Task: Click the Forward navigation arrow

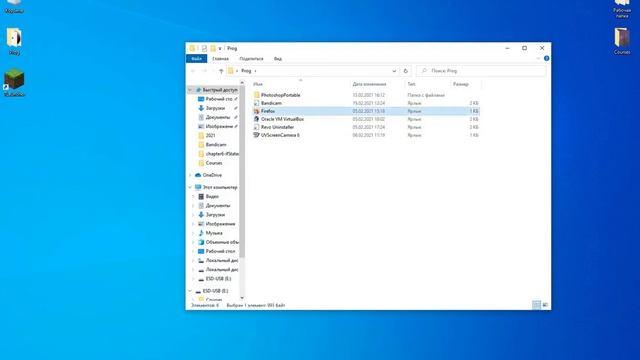Action: (204, 71)
